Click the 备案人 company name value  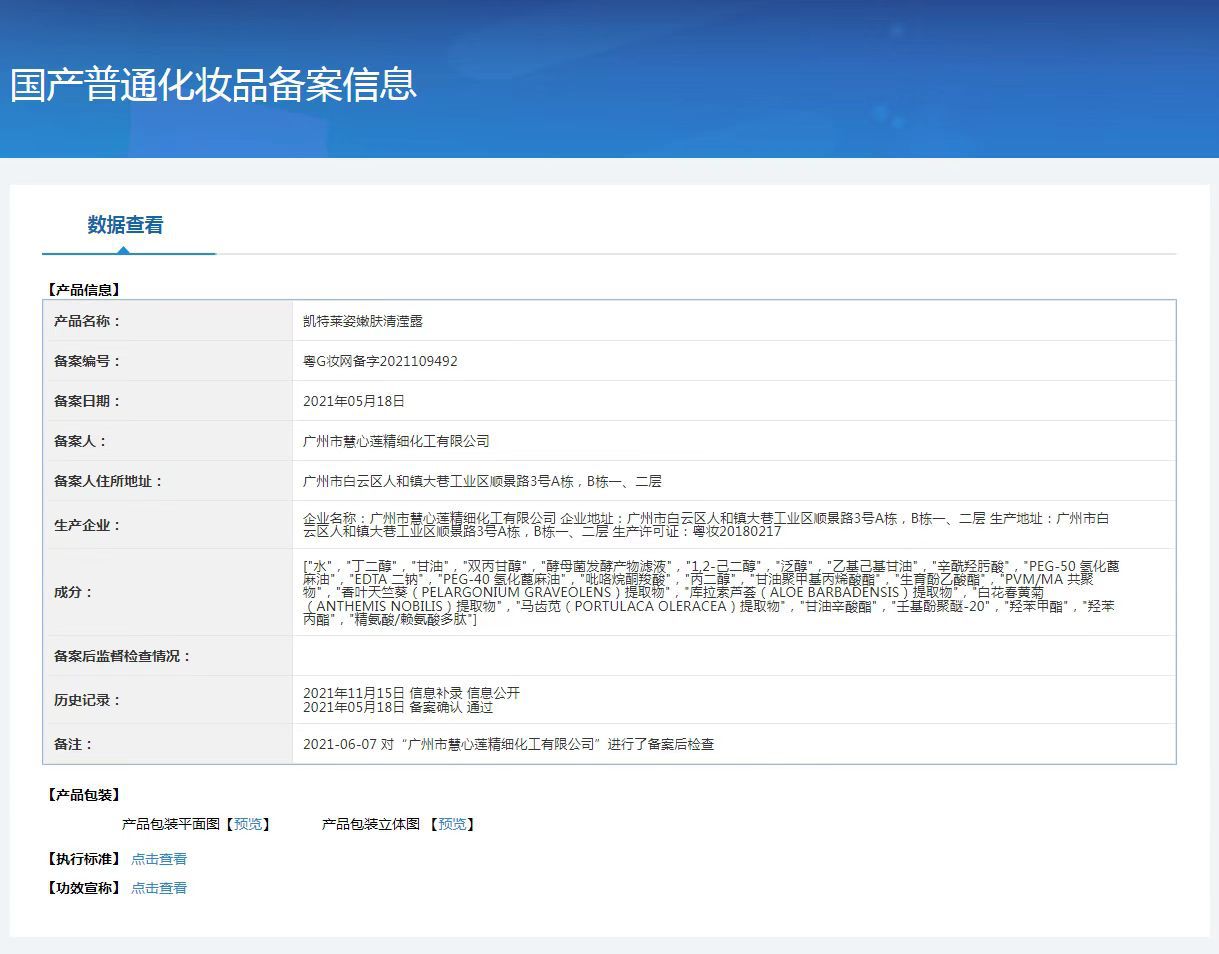(396, 441)
